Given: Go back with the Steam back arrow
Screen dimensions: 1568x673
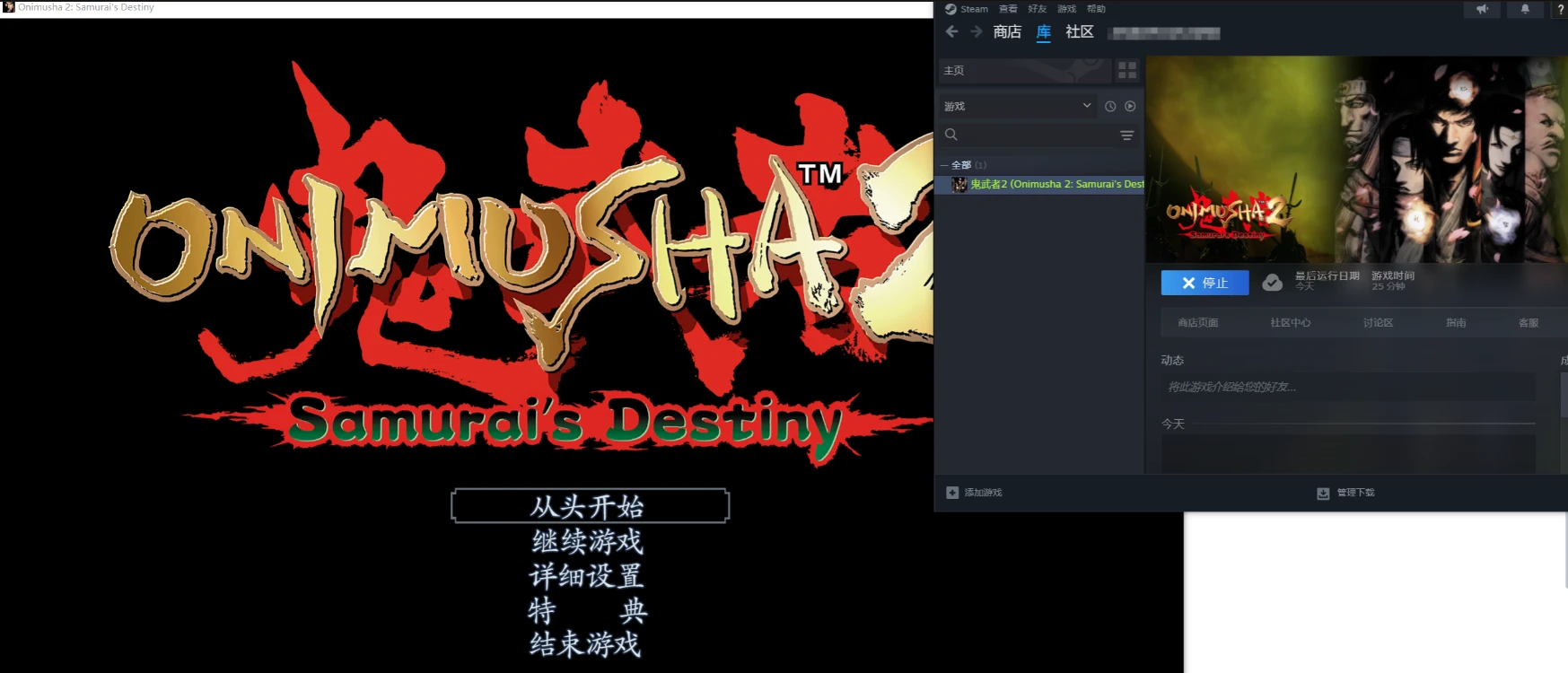Looking at the screenshot, I should pos(952,31).
